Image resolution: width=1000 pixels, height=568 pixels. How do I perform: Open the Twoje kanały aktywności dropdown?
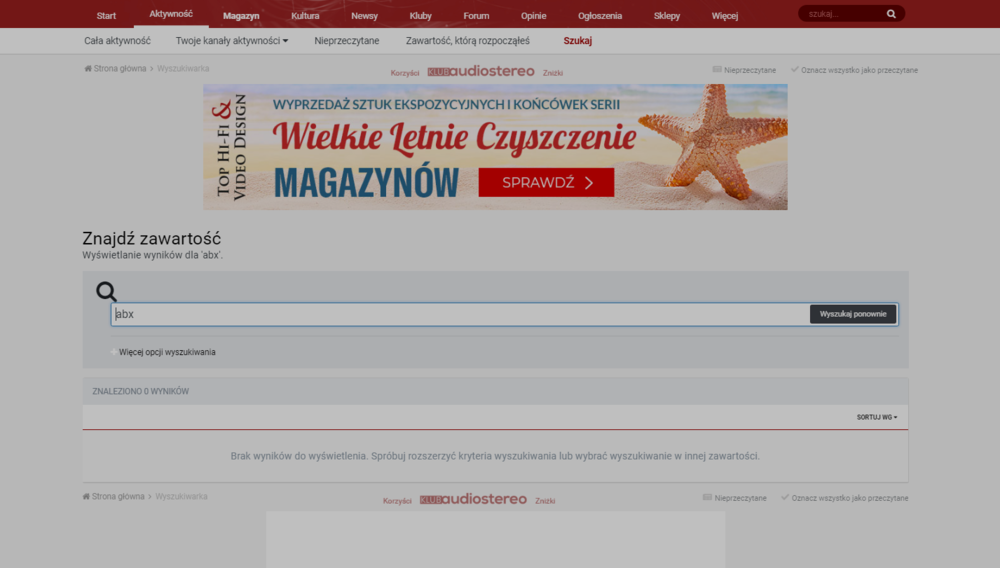pos(232,41)
